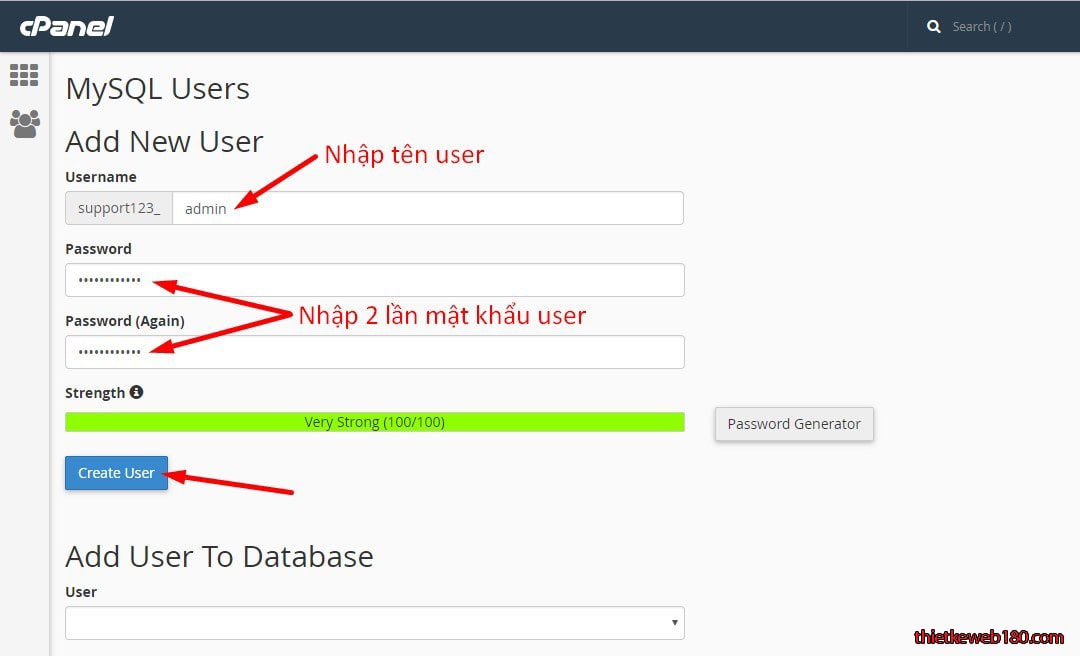Click the MySQL Users page heading
The height and width of the screenshot is (656, 1080).
(157, 89)
